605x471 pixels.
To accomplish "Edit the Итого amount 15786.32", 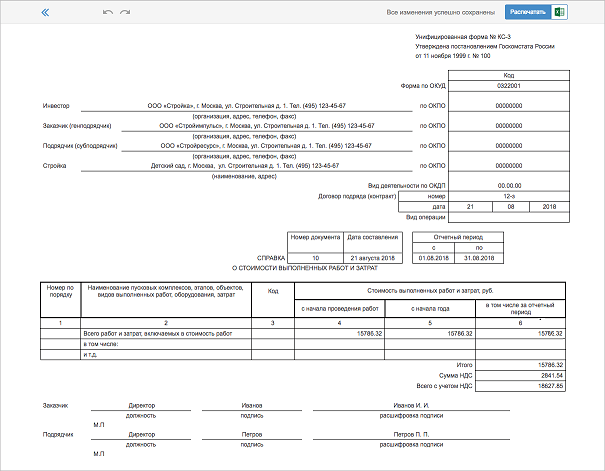I will (x=550, y=365).
